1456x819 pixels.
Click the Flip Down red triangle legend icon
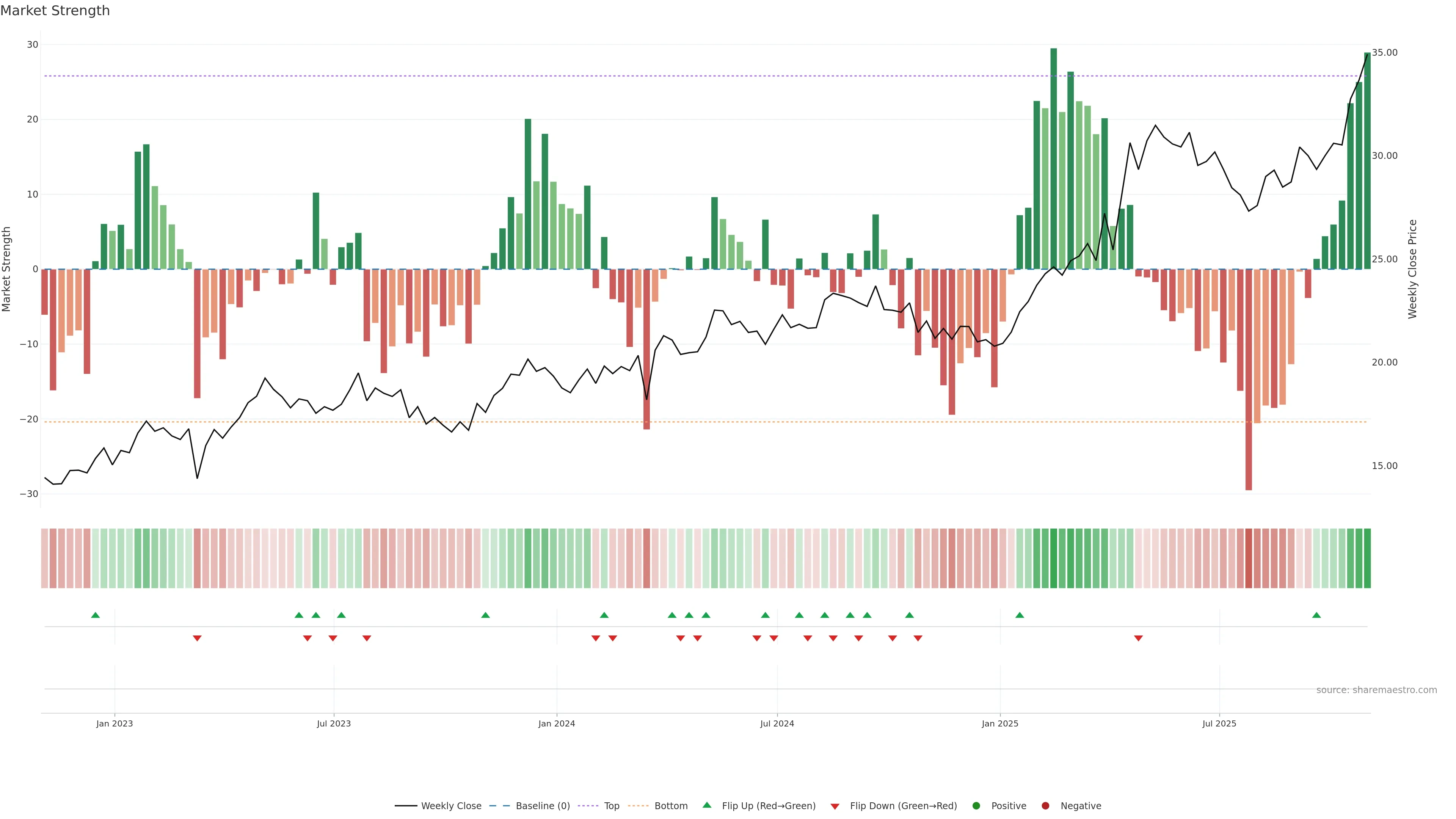click(834, 806)
